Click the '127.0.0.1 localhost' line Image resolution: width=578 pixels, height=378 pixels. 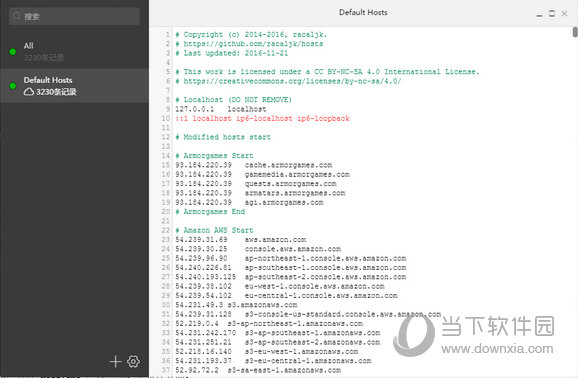[x=221, y=109]
